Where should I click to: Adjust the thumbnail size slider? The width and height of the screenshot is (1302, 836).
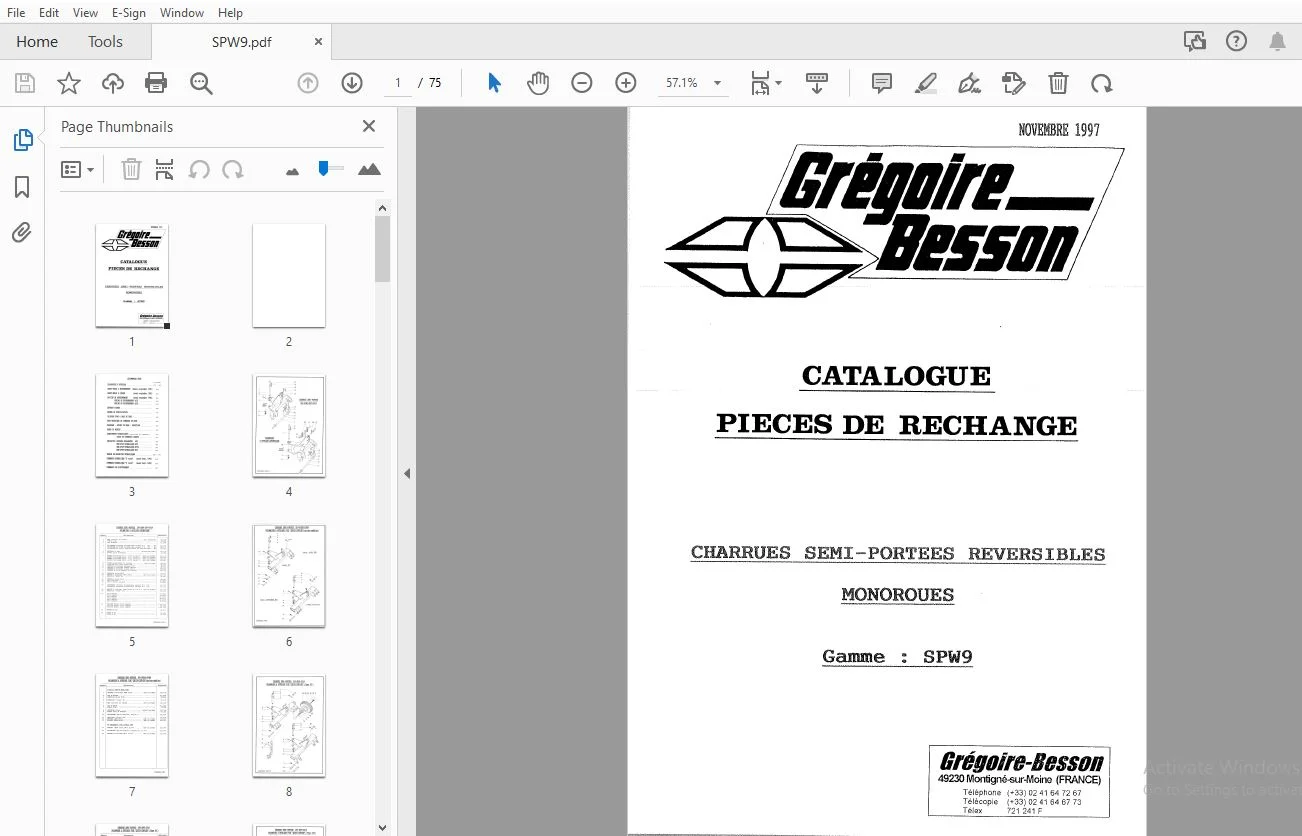(x=324, y=169)
